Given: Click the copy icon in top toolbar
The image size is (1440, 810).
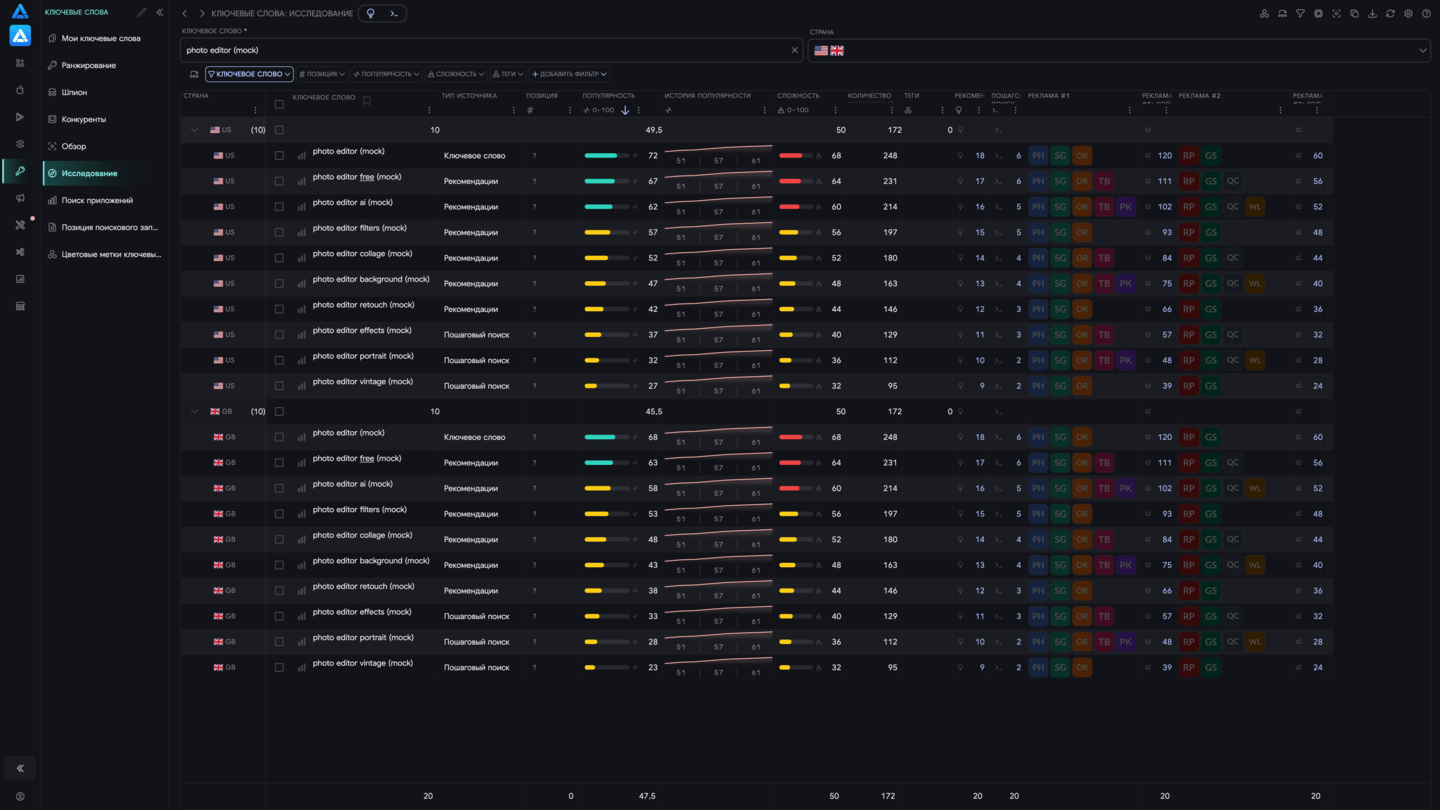Looking at the screenshot, I should [1354, 14].
